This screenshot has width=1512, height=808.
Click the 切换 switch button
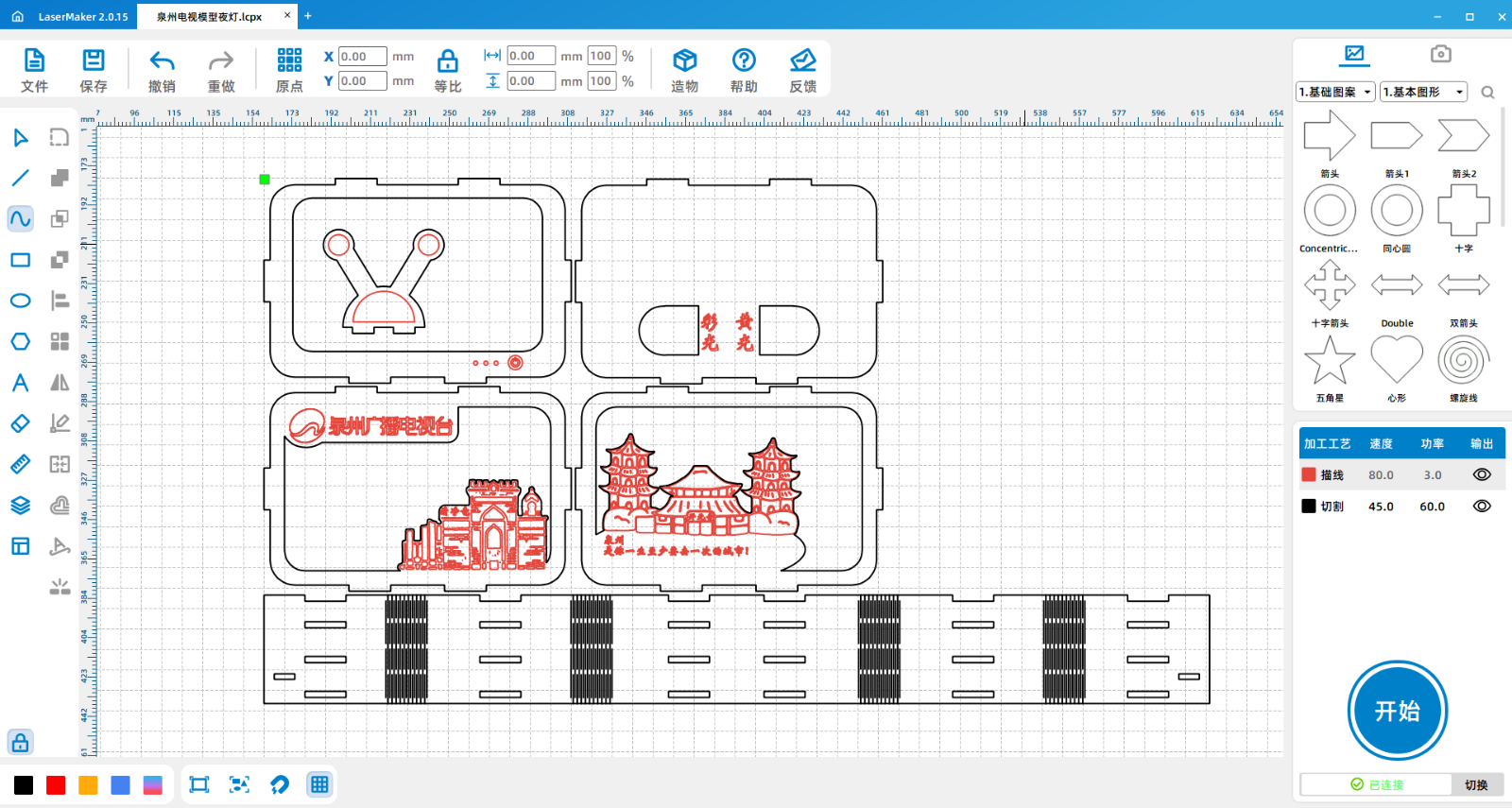(x=1476, y=784)
